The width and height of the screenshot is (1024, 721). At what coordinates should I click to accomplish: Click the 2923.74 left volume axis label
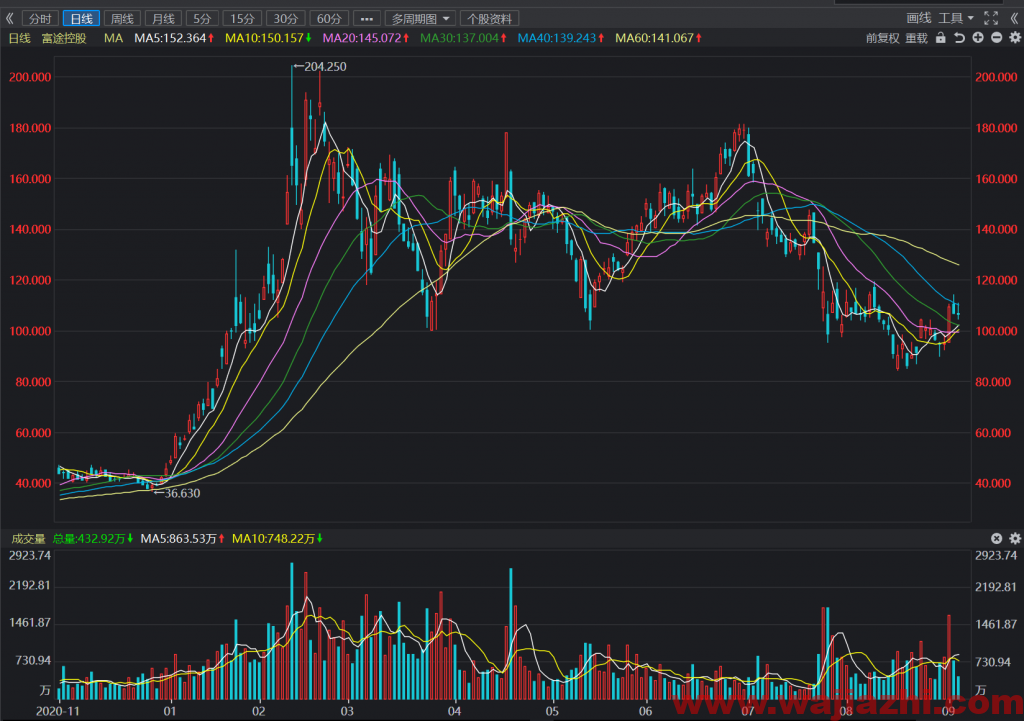(29, 555)
